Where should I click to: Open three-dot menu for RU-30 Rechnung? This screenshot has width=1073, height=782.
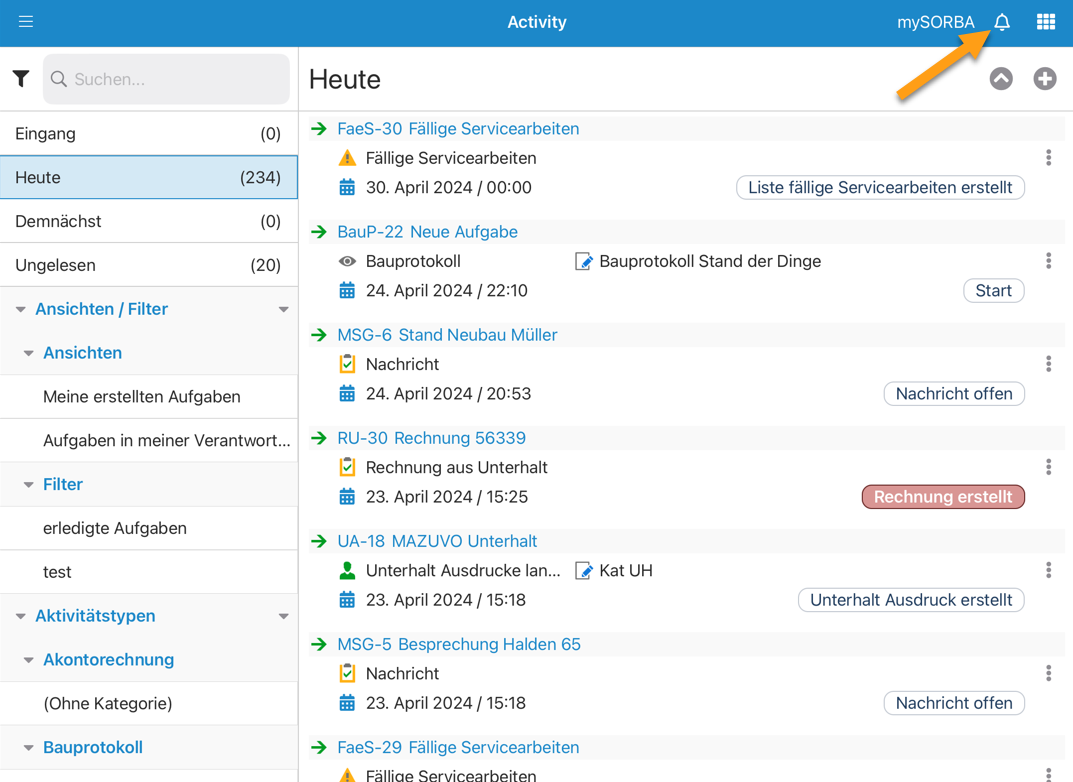(1048, 467)
